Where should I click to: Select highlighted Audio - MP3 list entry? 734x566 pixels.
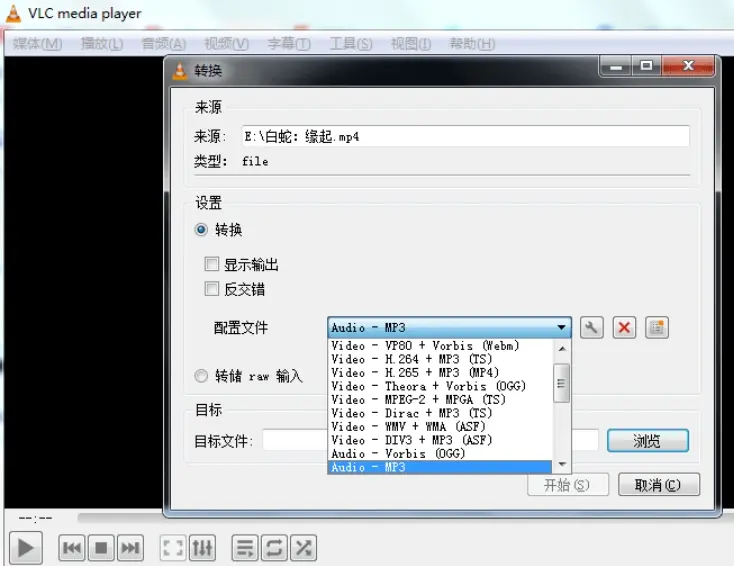440,467
